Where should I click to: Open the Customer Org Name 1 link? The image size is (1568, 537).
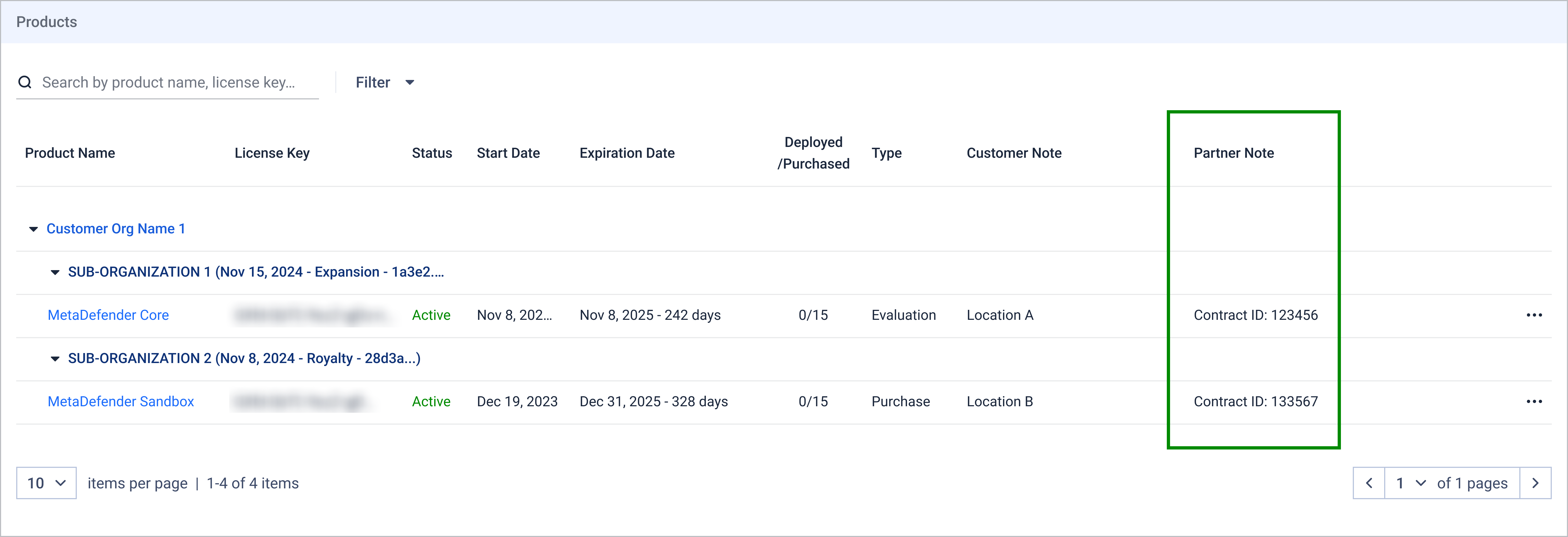pos(116,229)
